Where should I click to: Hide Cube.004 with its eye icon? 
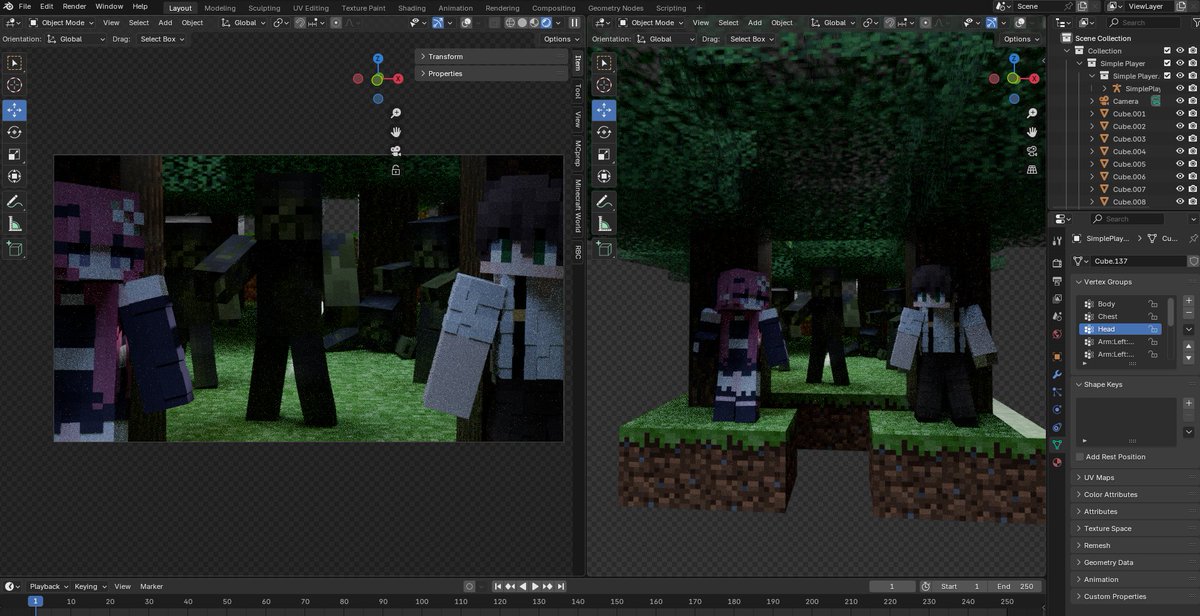[x=1180, y=152]
